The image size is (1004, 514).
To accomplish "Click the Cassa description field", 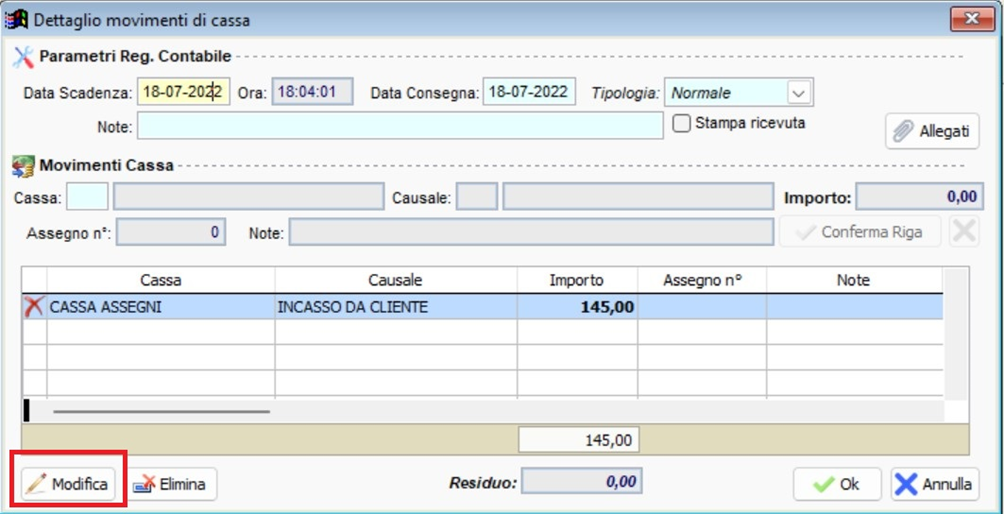I will 248,197.
